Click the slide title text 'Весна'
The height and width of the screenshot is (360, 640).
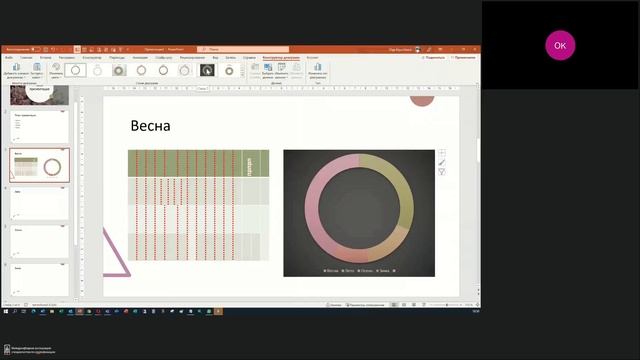point(150,126)
